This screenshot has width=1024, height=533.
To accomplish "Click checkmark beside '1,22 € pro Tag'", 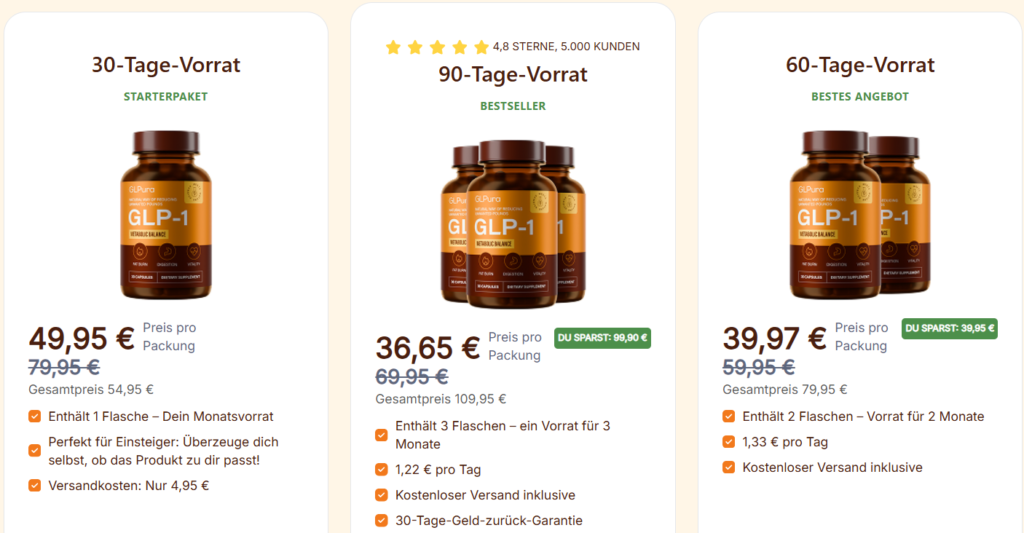I will click(382, 469).
